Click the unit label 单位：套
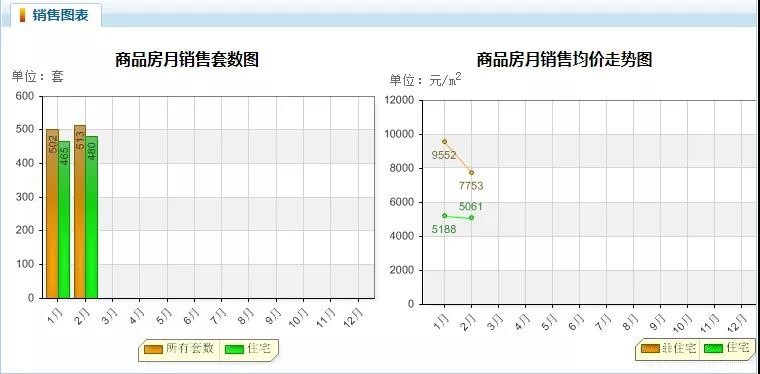The height and width of the screenshot is (374, 760). point(37,77)
